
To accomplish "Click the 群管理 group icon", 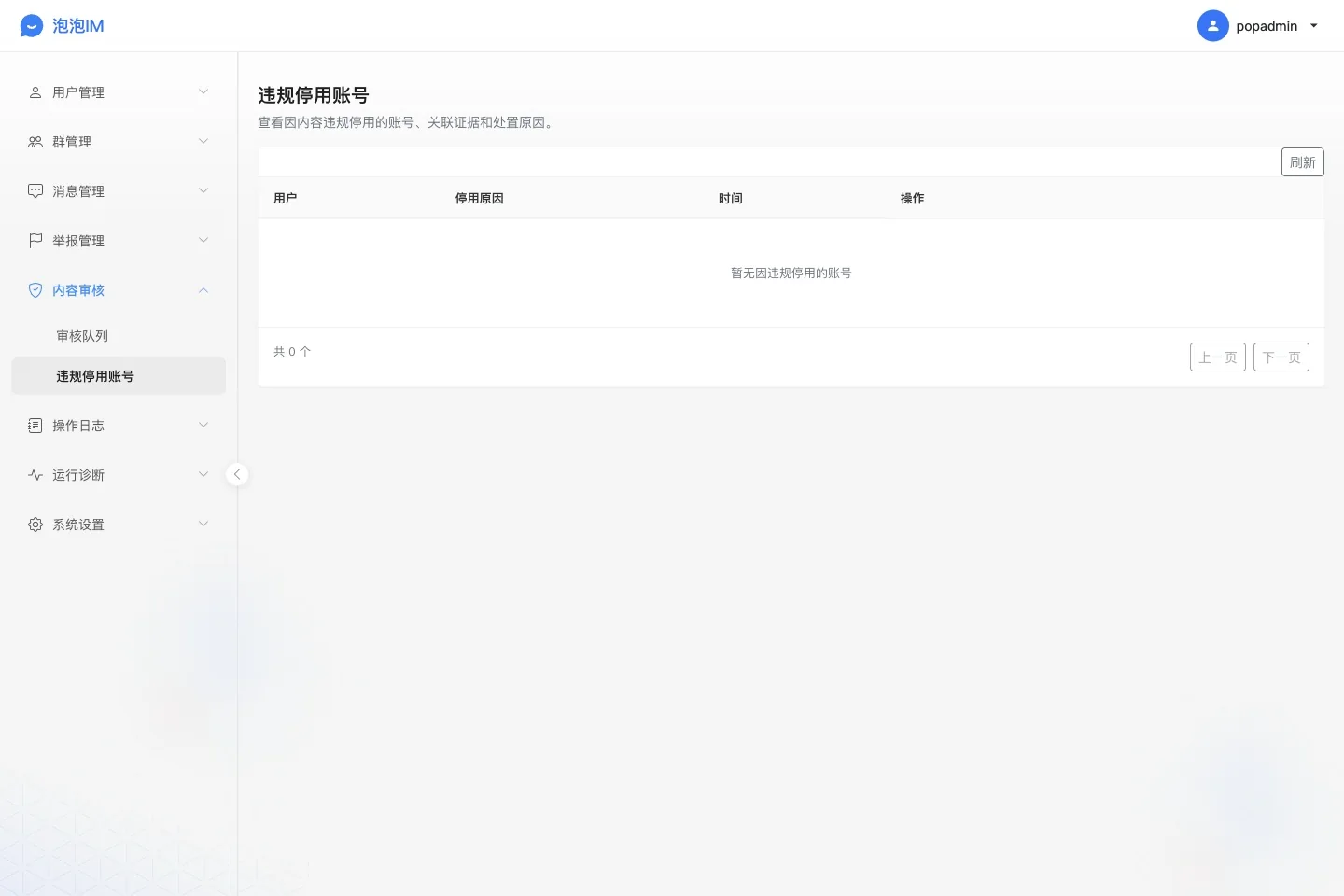I will point(35,142).
